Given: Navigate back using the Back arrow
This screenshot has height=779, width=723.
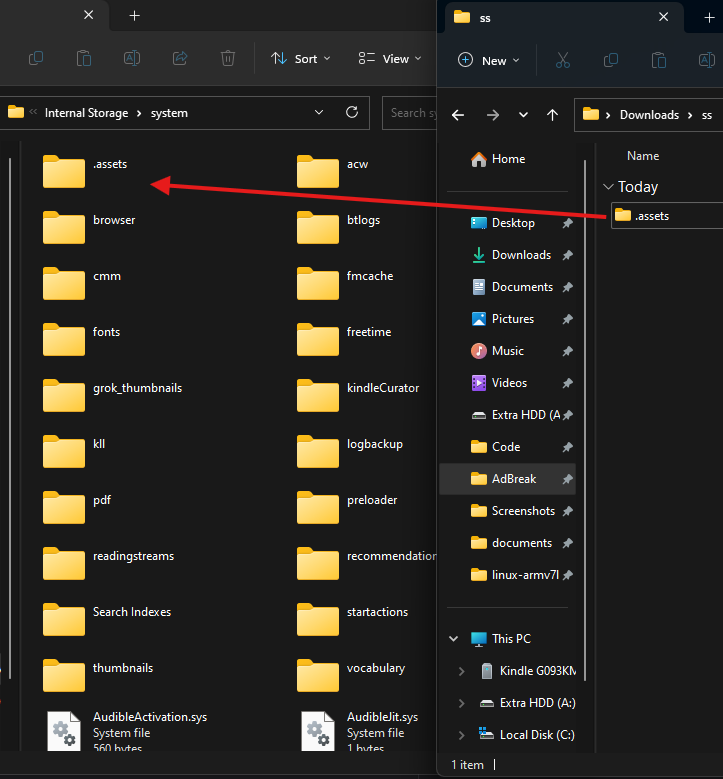Looking at the screenshot, I should coord(458,115).
